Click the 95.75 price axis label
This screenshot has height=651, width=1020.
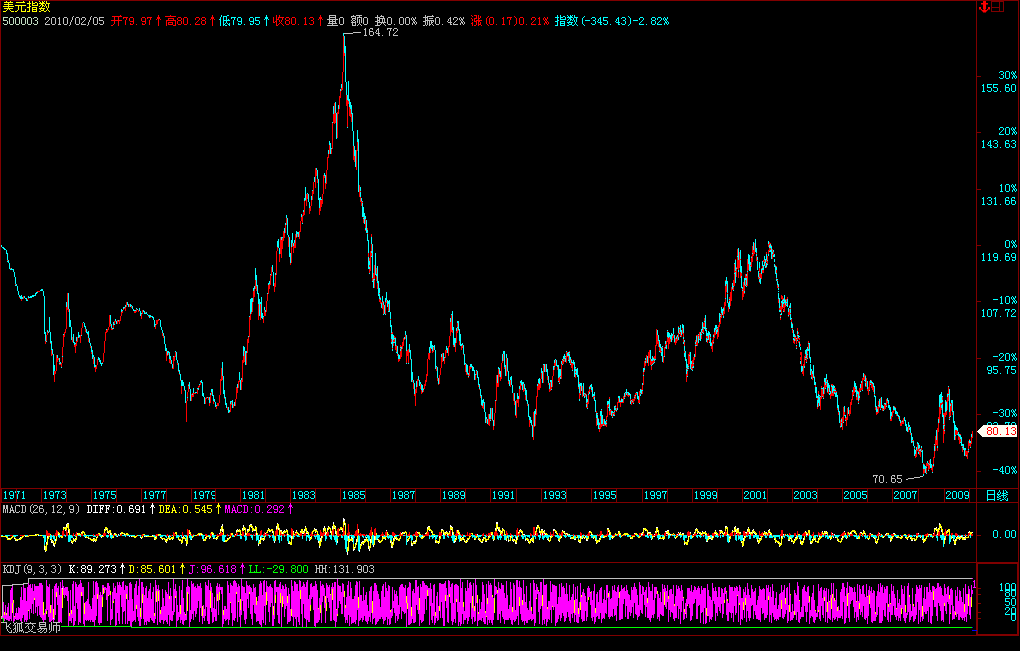click(x=1001, y=370)
